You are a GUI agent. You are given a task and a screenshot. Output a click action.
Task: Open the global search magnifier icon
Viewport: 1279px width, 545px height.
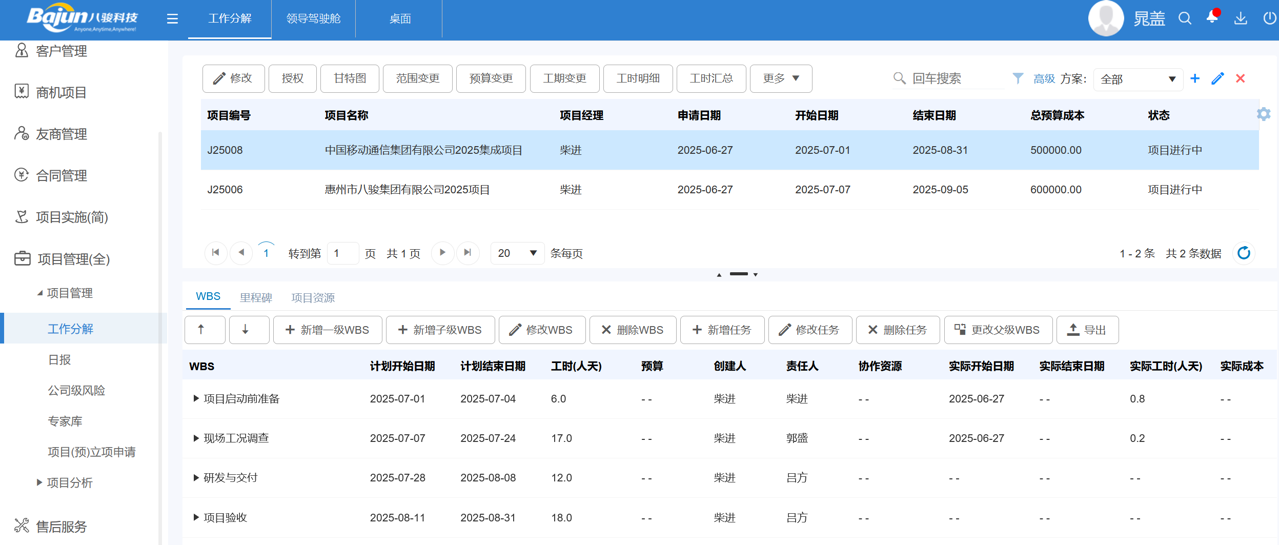pos(1185,18)
